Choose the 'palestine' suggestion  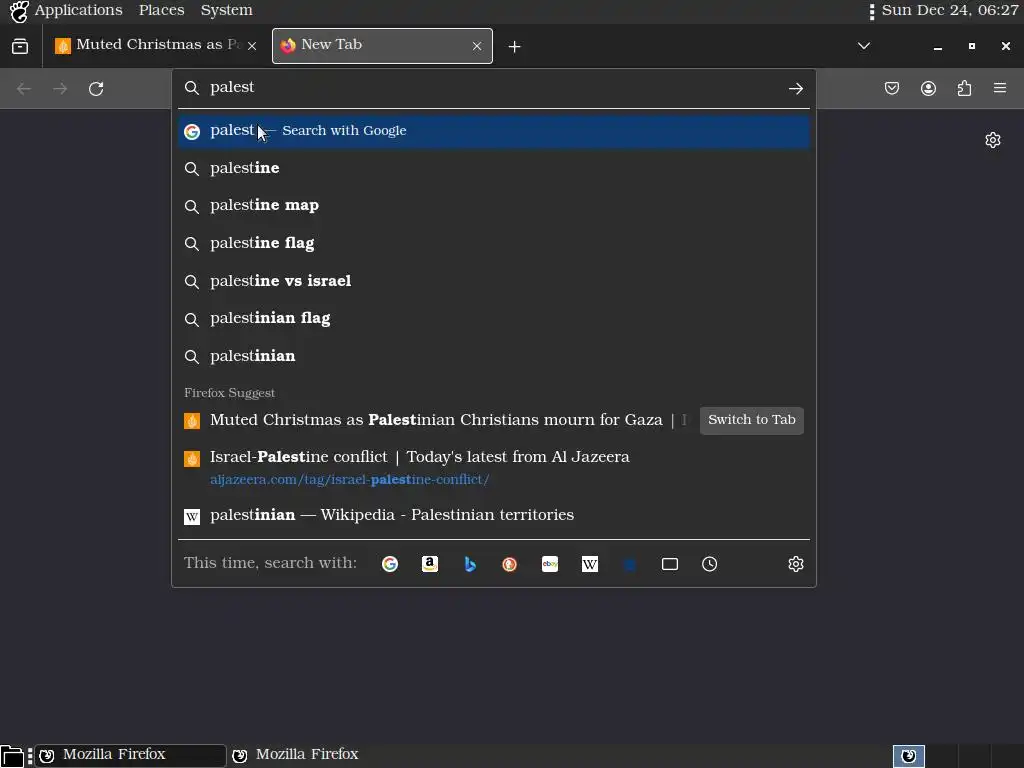pyautogui.click(x=494, y=168)
